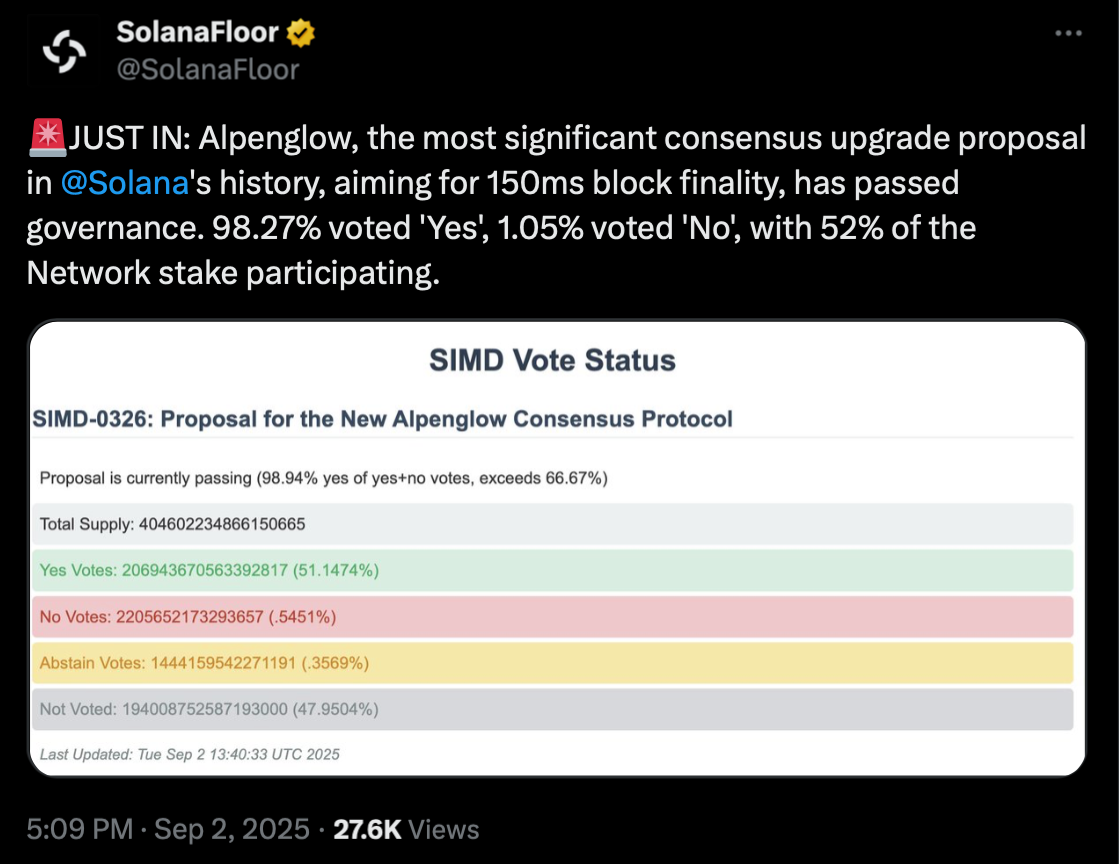
Task: Open the 27.6K Views count
Action: (406, 829)
